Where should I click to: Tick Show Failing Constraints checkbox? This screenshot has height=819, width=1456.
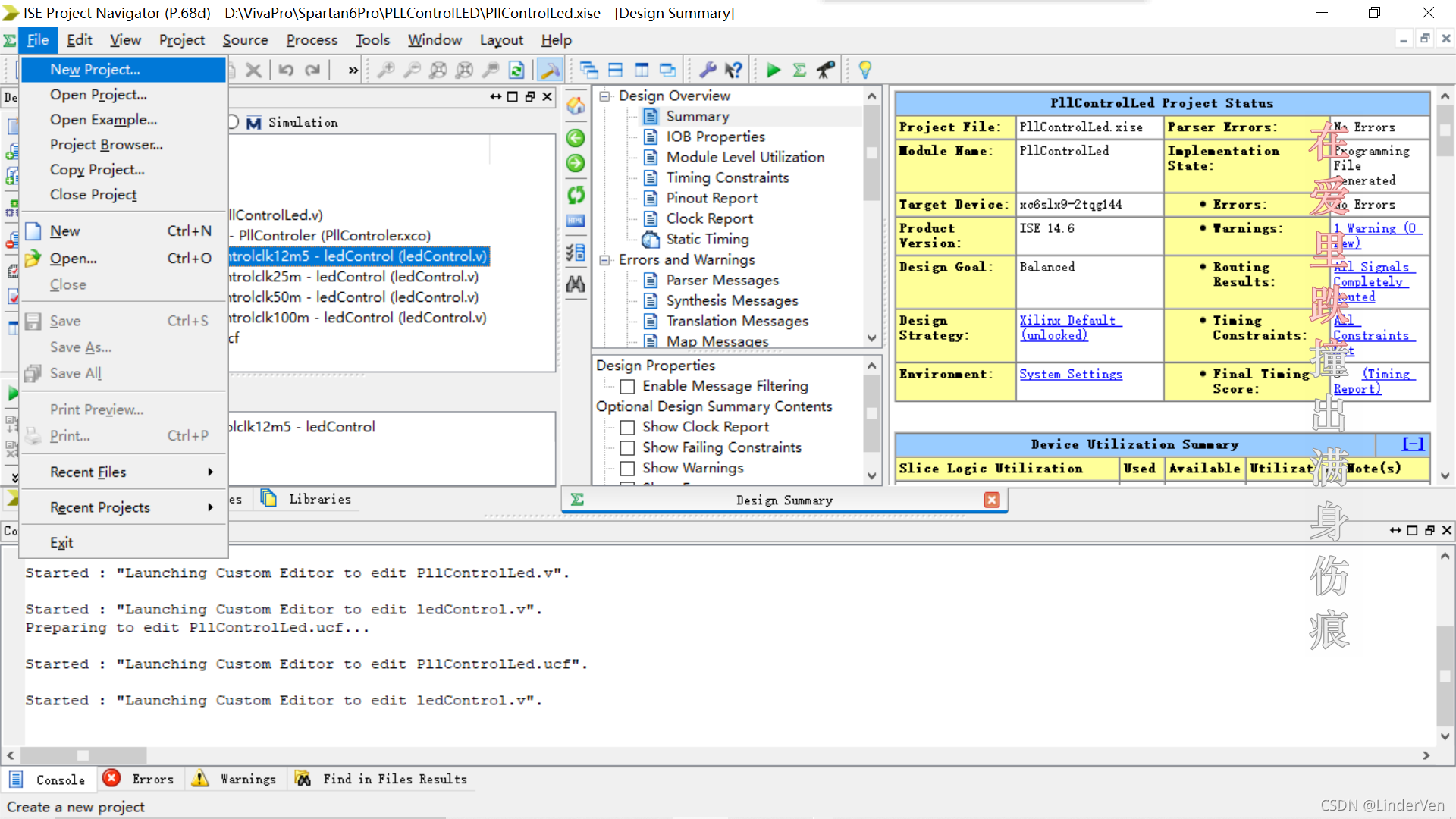coord(627,448)
